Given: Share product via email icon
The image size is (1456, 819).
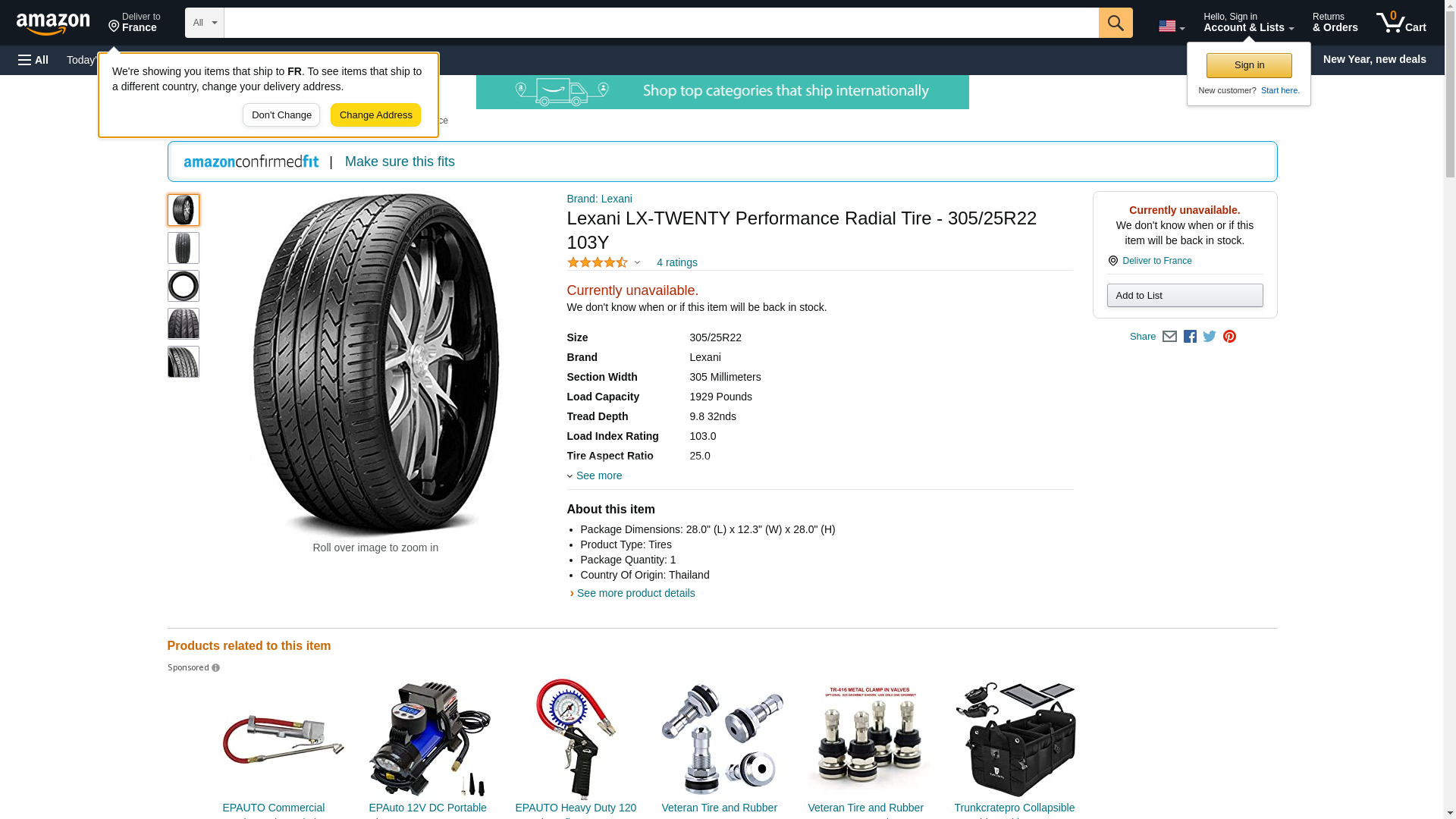Looking at the screenshot, I should click(x=1169, y=337).
